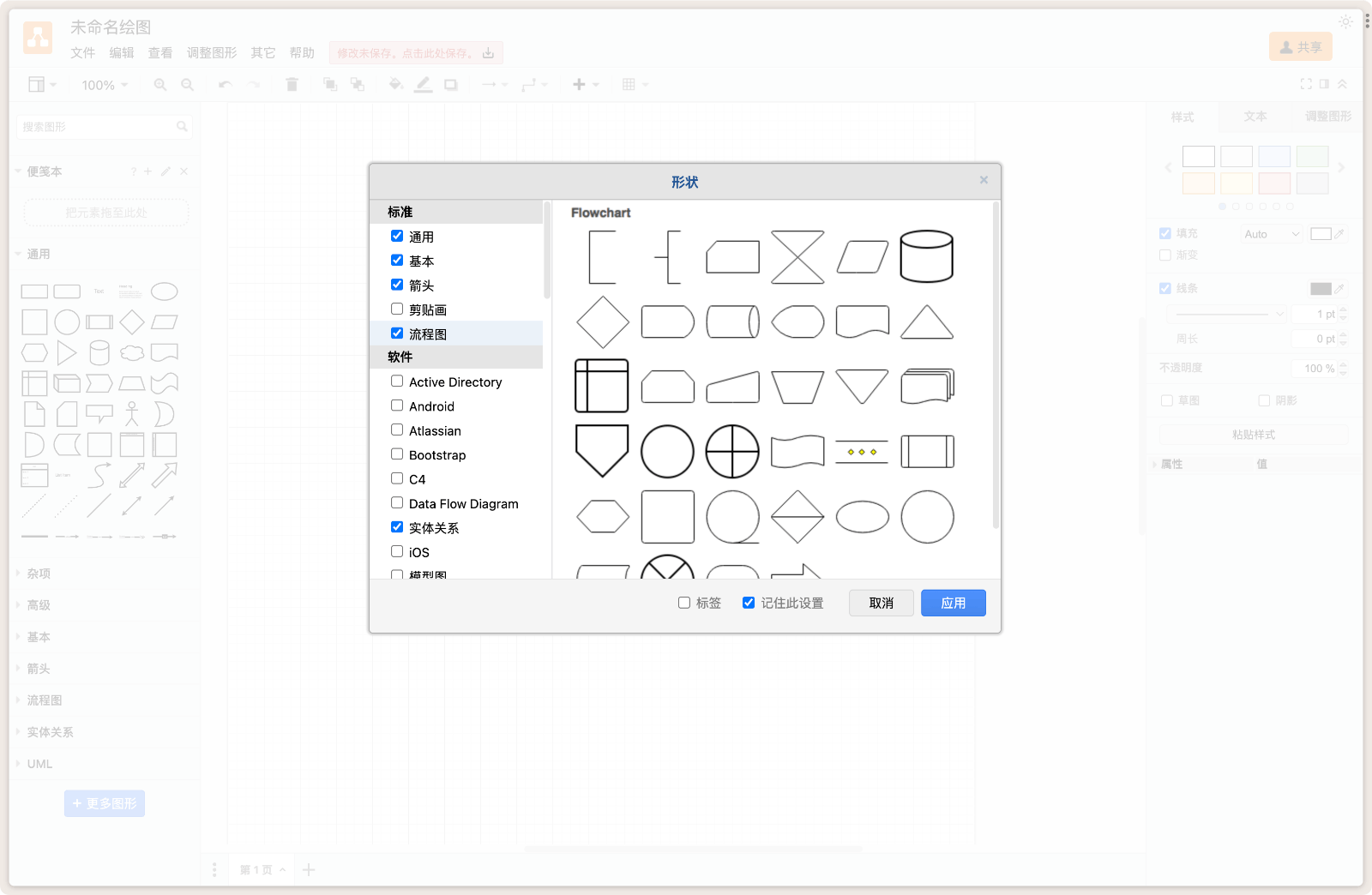
Task: Pick the hexagon preparation shape in Flowchart
Action: [603, 517]
